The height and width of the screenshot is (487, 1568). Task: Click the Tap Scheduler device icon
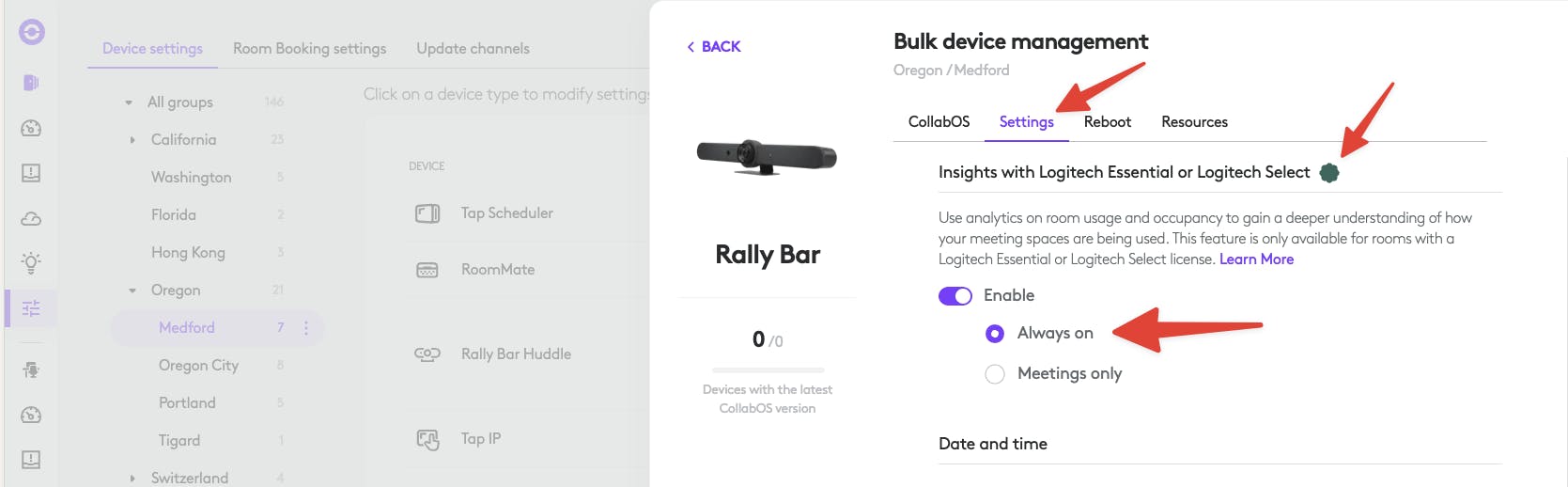[x=427, y=213]
